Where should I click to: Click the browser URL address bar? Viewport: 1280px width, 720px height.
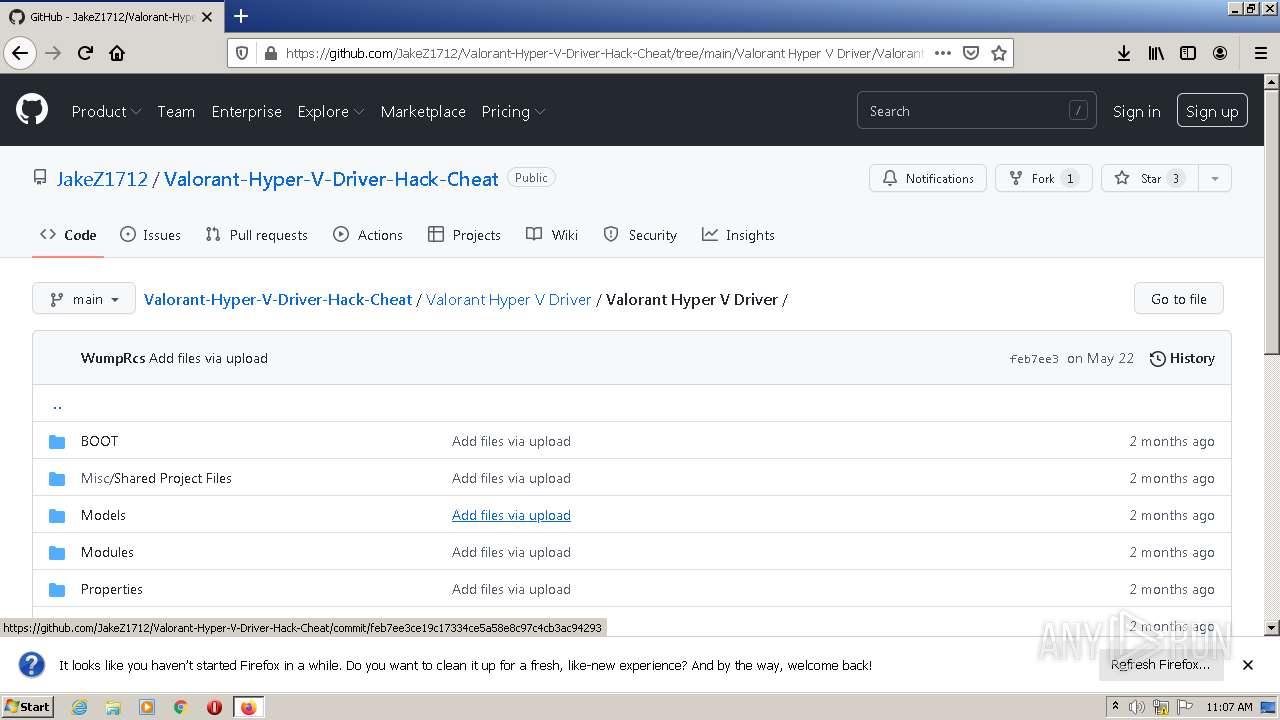605,53
